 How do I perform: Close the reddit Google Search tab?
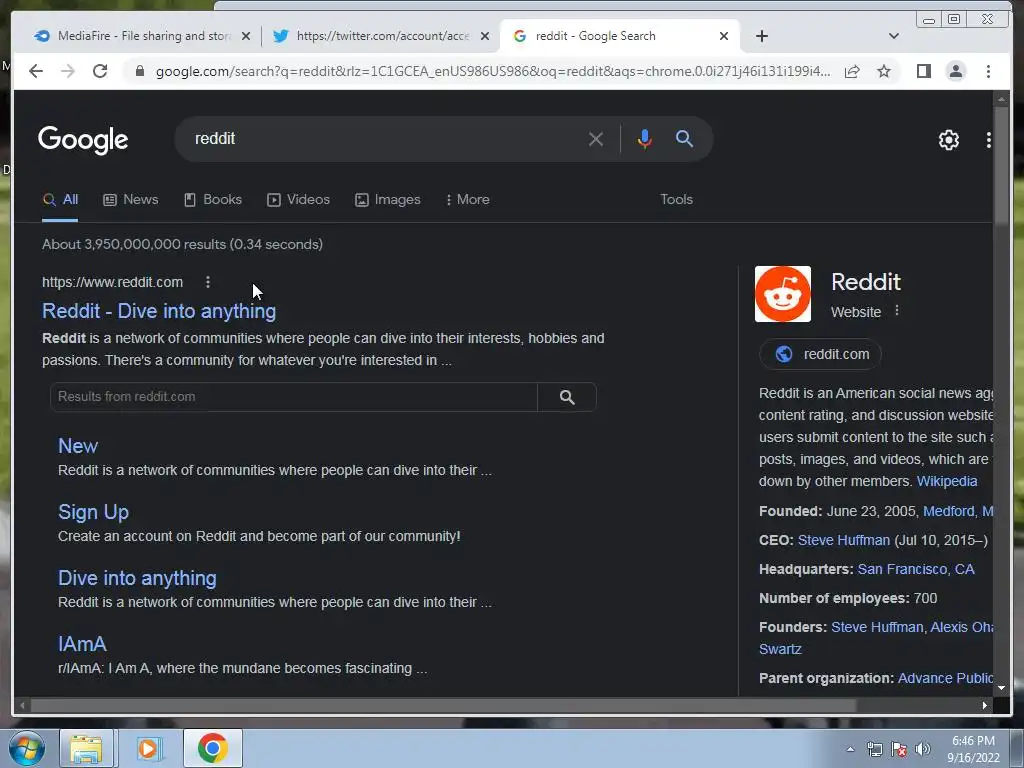click(x=724, y=37)
